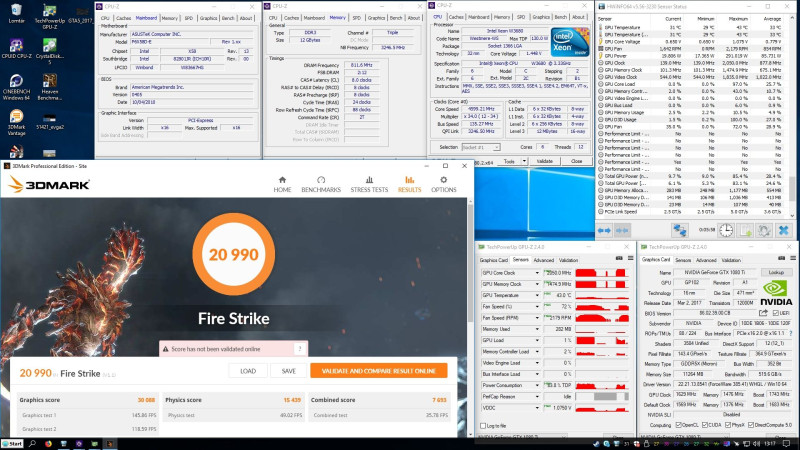Expand the GPU Memory Clock sensor dropdown
The height and width of the screenshot is (450, 800).
tap(537, 284)
